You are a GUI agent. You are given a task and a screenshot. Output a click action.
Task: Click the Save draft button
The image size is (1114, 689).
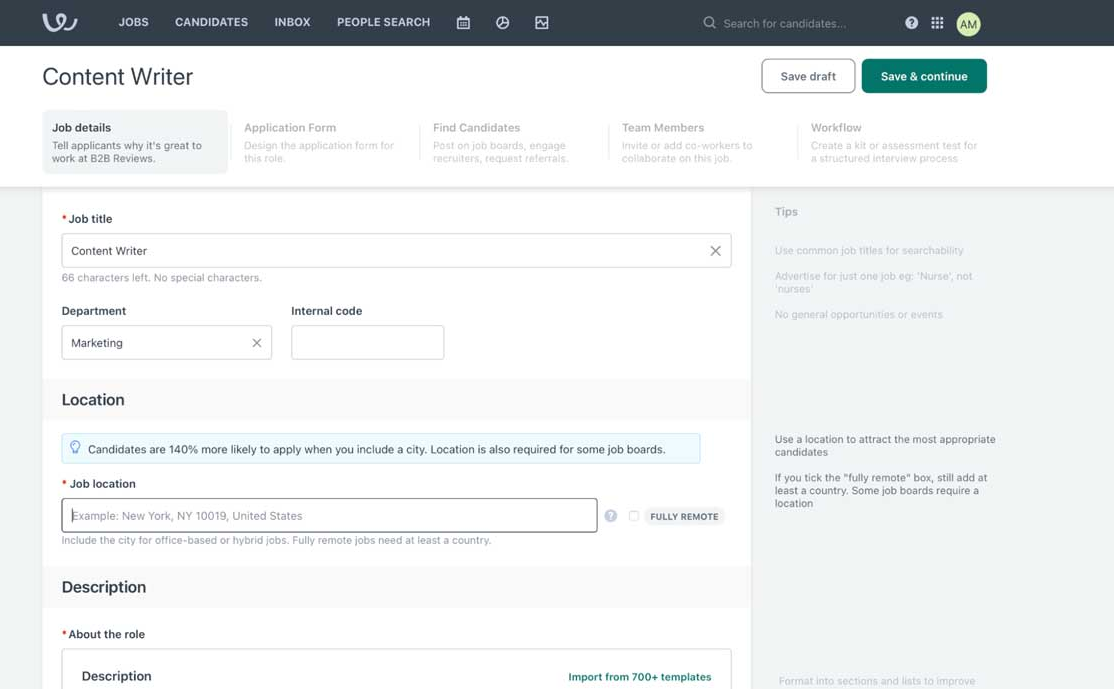coord(807,76)
